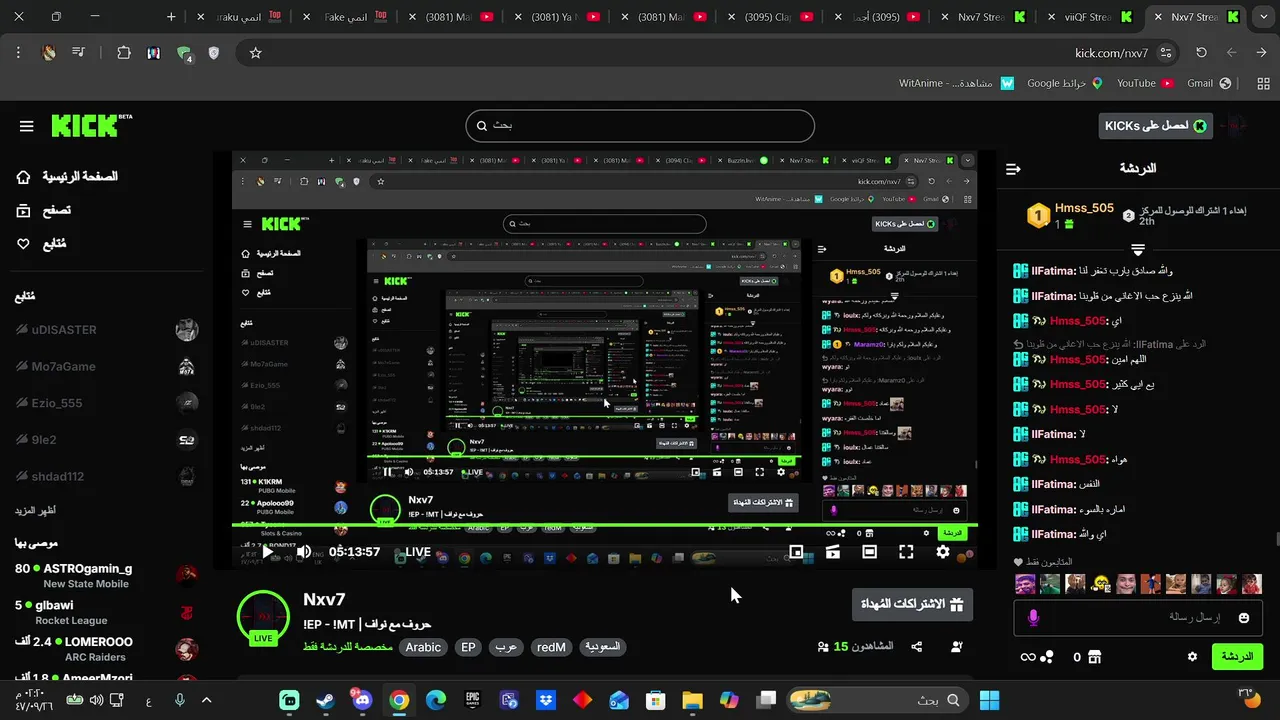
Task: Open Discord from the taskbar
Action: tap(362, 700)
